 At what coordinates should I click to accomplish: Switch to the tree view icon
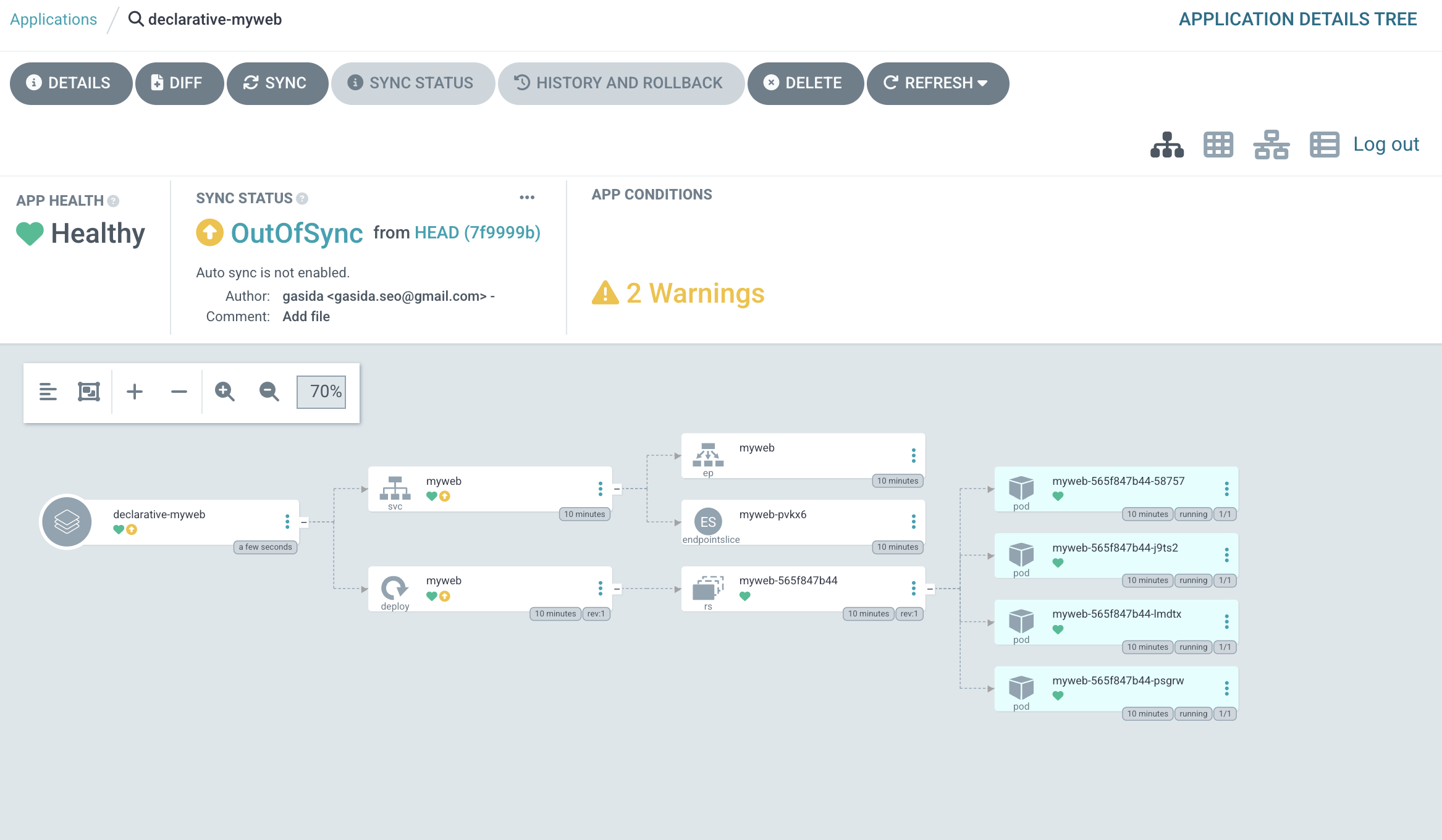click(x=1166, y=145)
